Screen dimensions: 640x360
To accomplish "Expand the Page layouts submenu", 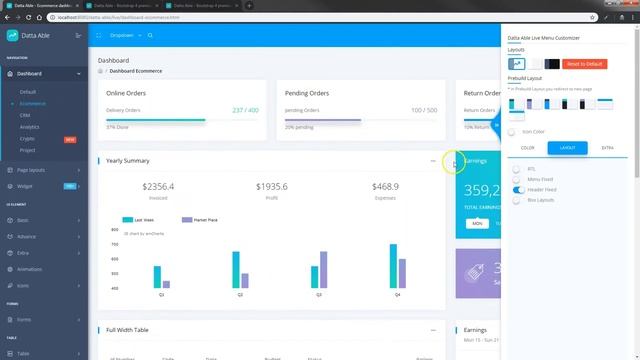I will [79, 170].
